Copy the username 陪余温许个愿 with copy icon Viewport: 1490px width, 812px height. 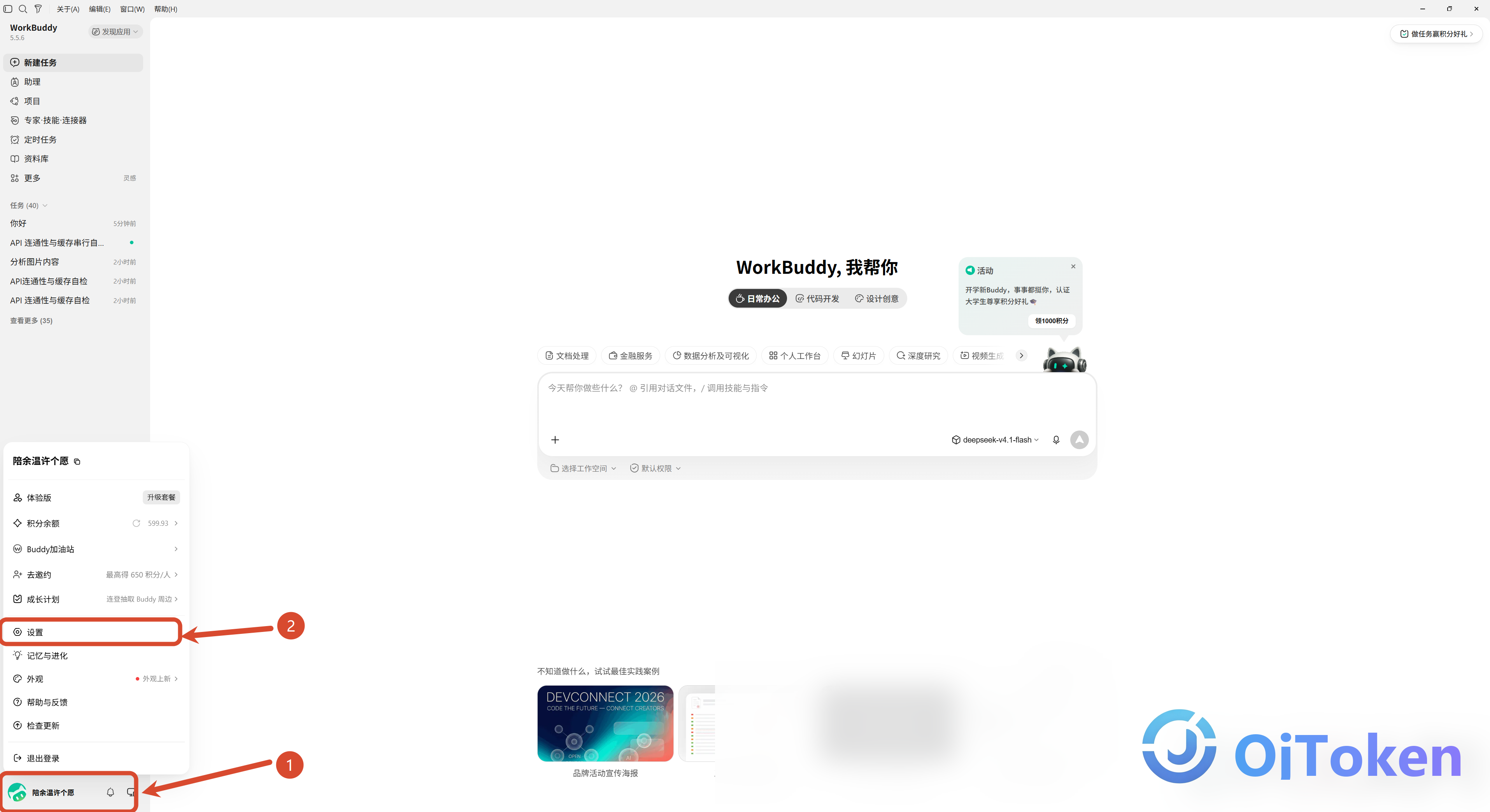point(77,462)
